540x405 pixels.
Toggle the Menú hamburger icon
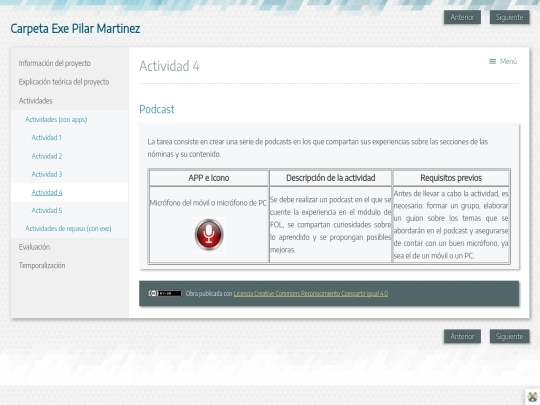tap(492, 61)
